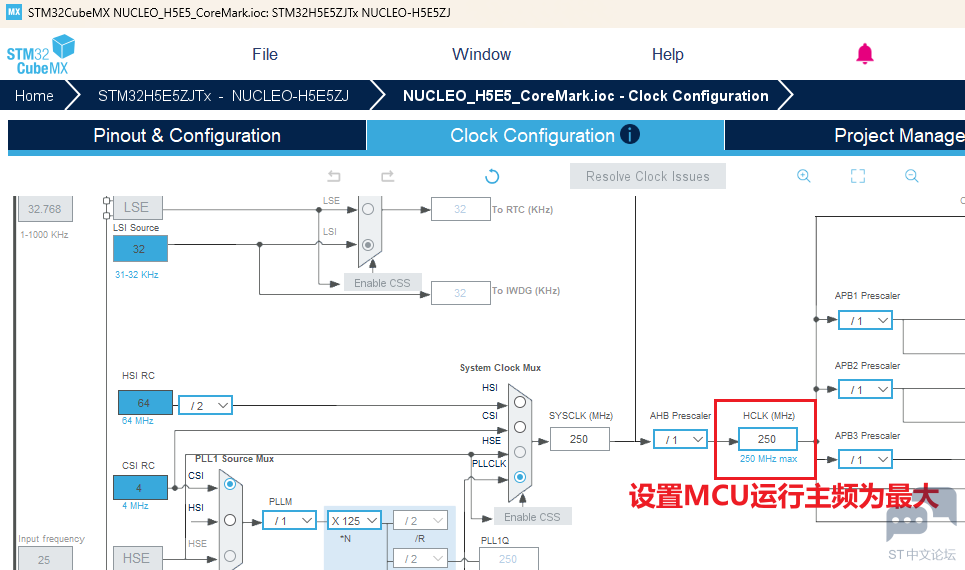Select HSE in System Clock Mux
Viewport: 965px width, 570px height.
click(x=520, y=452)
